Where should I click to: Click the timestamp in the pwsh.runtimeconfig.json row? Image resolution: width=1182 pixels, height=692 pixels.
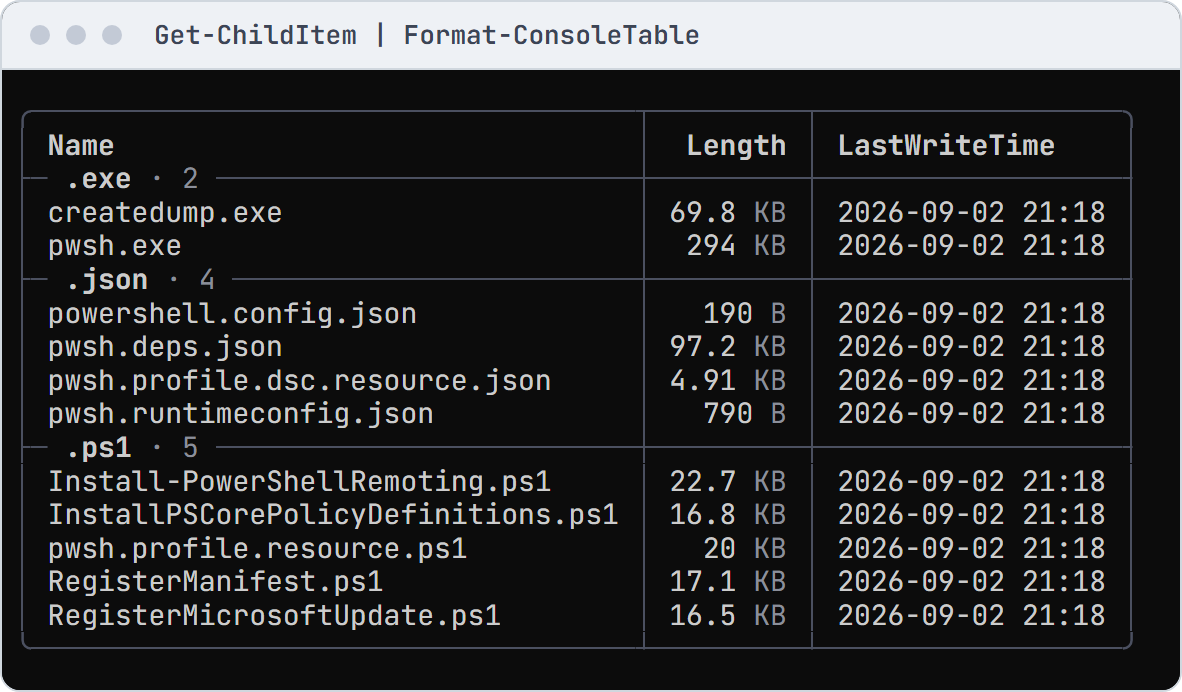pos(972,414)
